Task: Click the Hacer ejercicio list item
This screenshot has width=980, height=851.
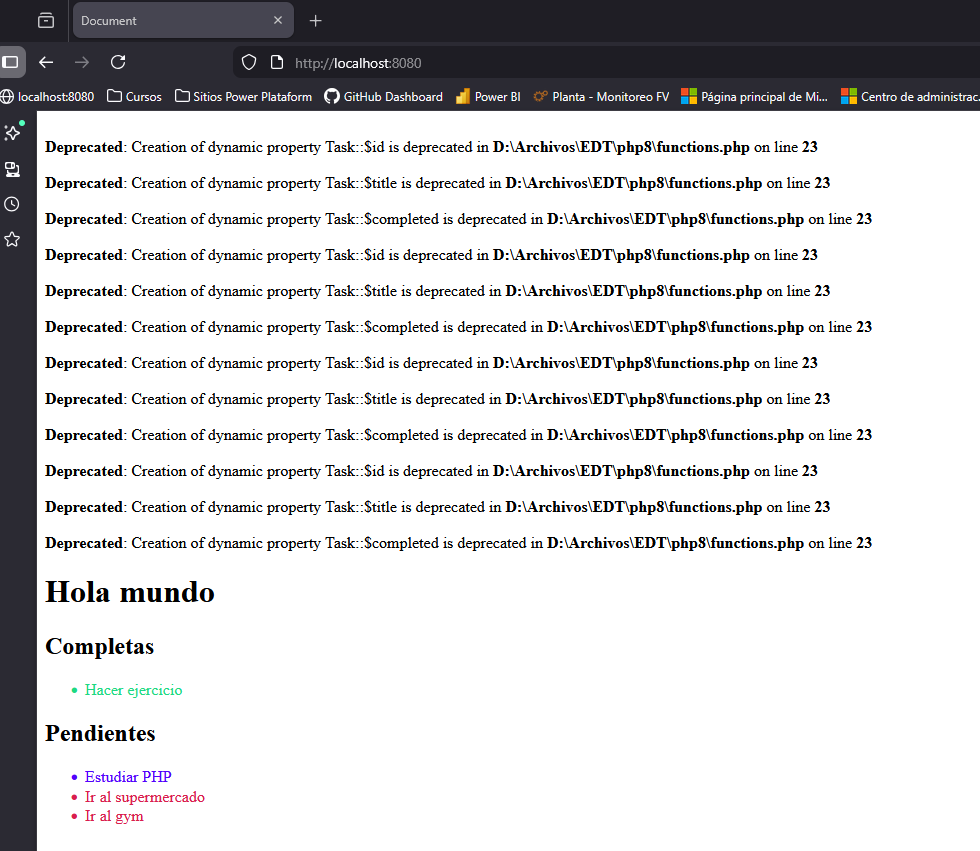Action: (x=133, y=690)
